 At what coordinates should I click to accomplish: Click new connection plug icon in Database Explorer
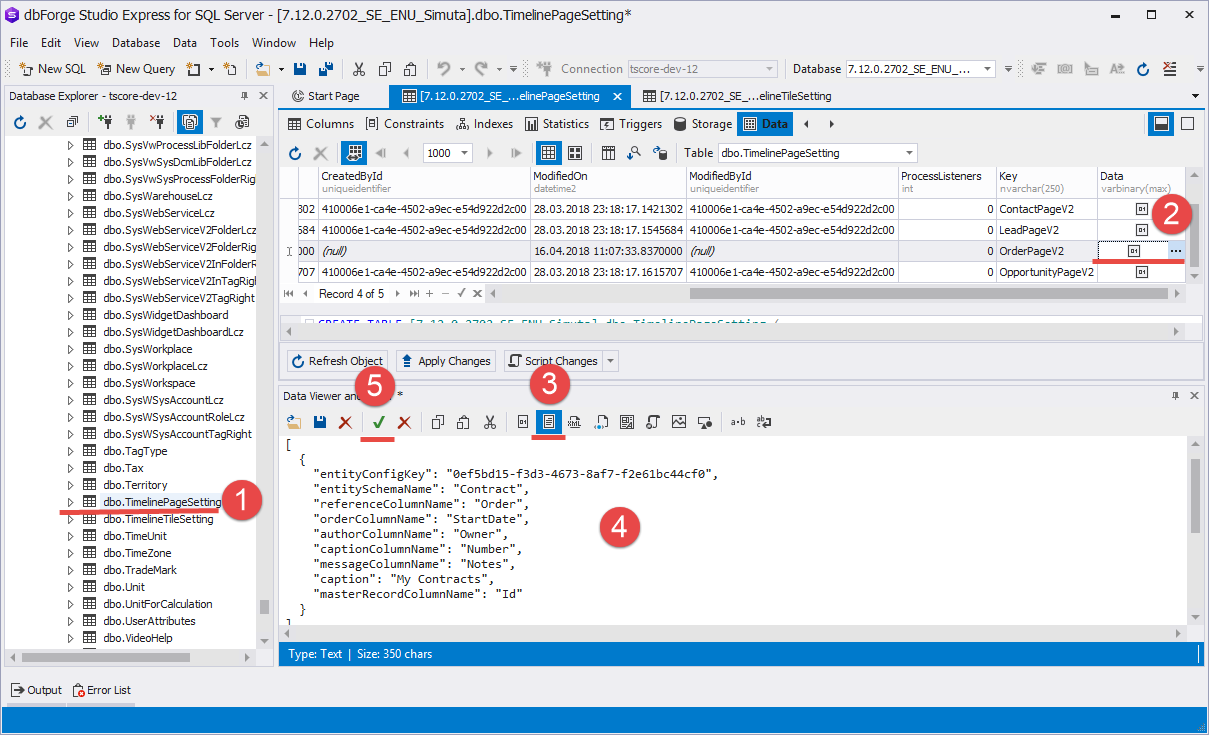pos(105,122)
